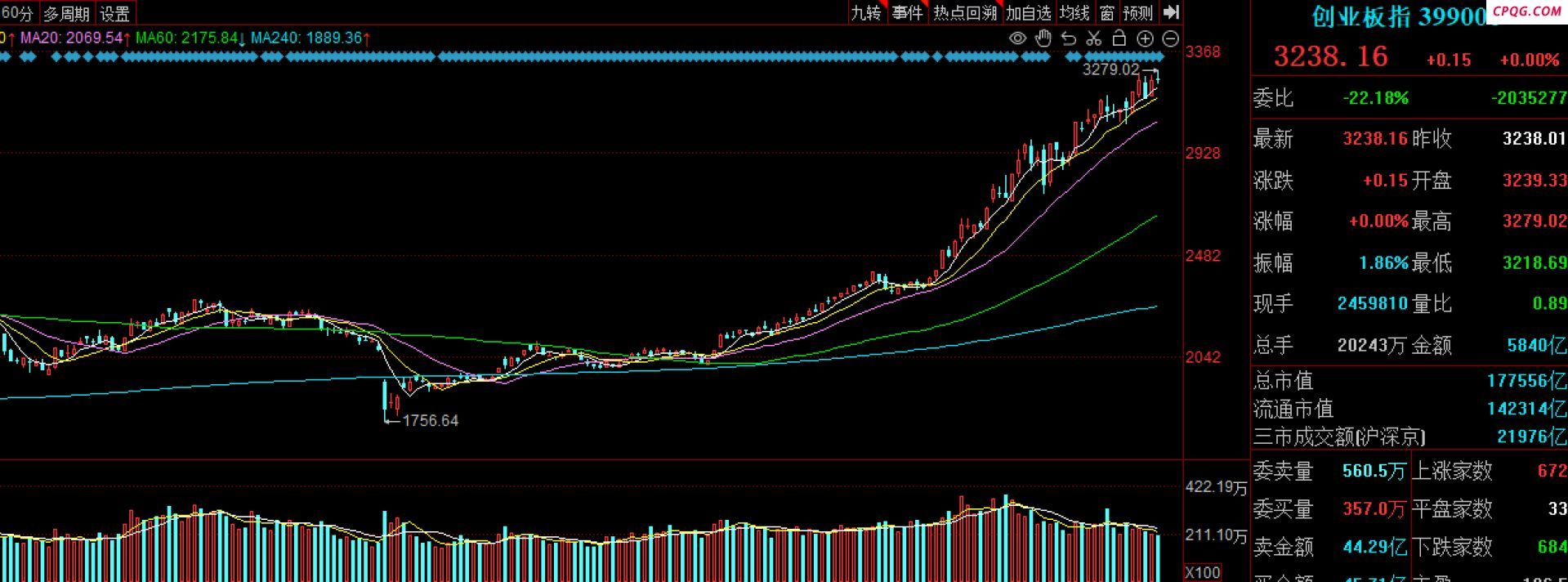Click the 热点回溯 button
This screenshot has width=1568, height=582.
965,13
